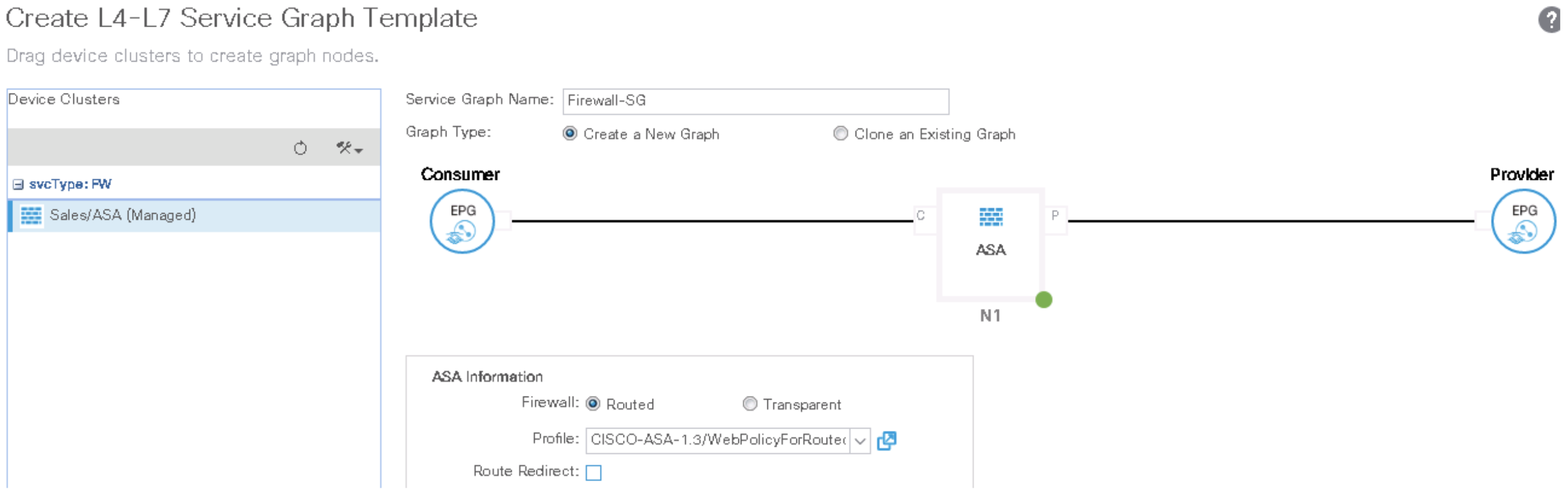Click the Consumer EPG icon
This screenshot has height=496, width=1568.
(462, 221)
